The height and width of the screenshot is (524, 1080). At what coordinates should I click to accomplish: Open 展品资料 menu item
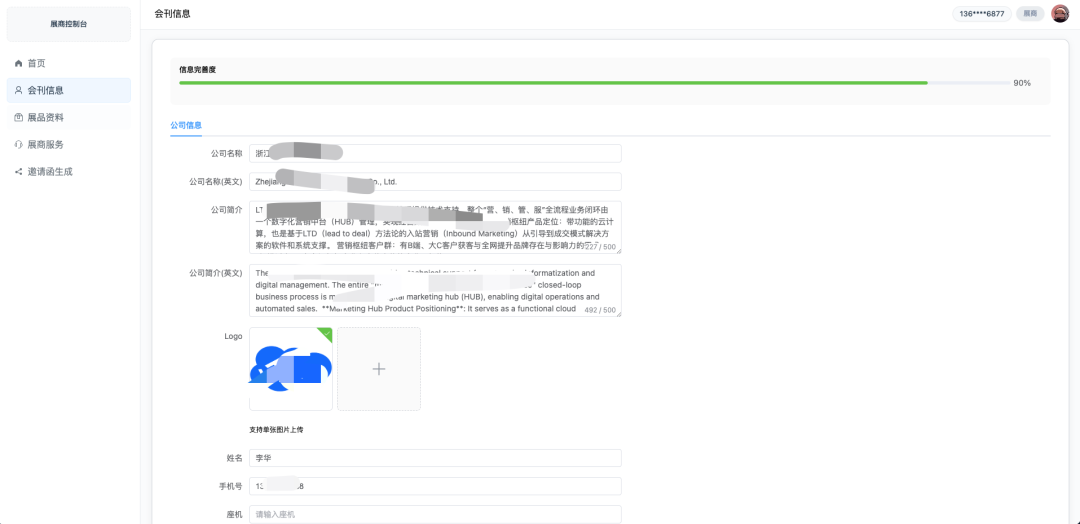click(69, 118)
